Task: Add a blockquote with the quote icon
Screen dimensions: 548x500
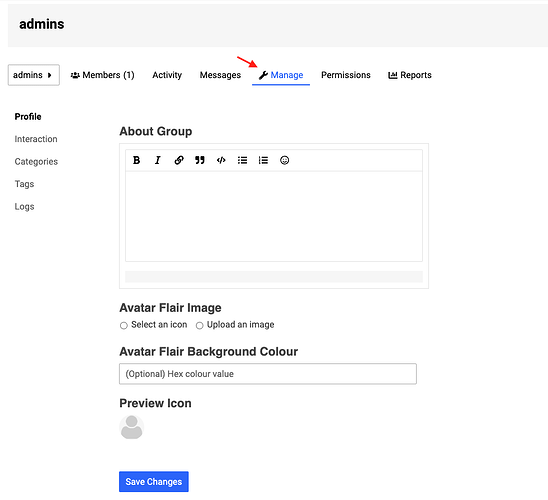Action: [x=200, y=160]
